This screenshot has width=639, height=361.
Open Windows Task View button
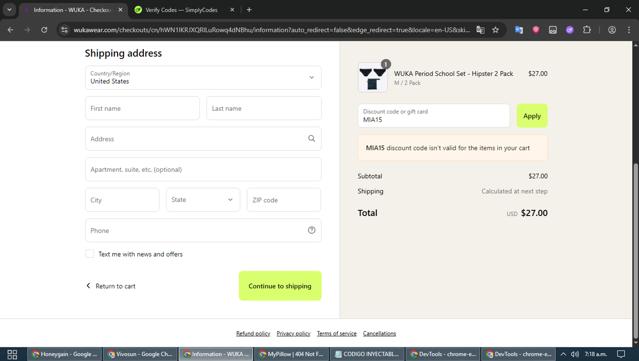tap(12, 354)
